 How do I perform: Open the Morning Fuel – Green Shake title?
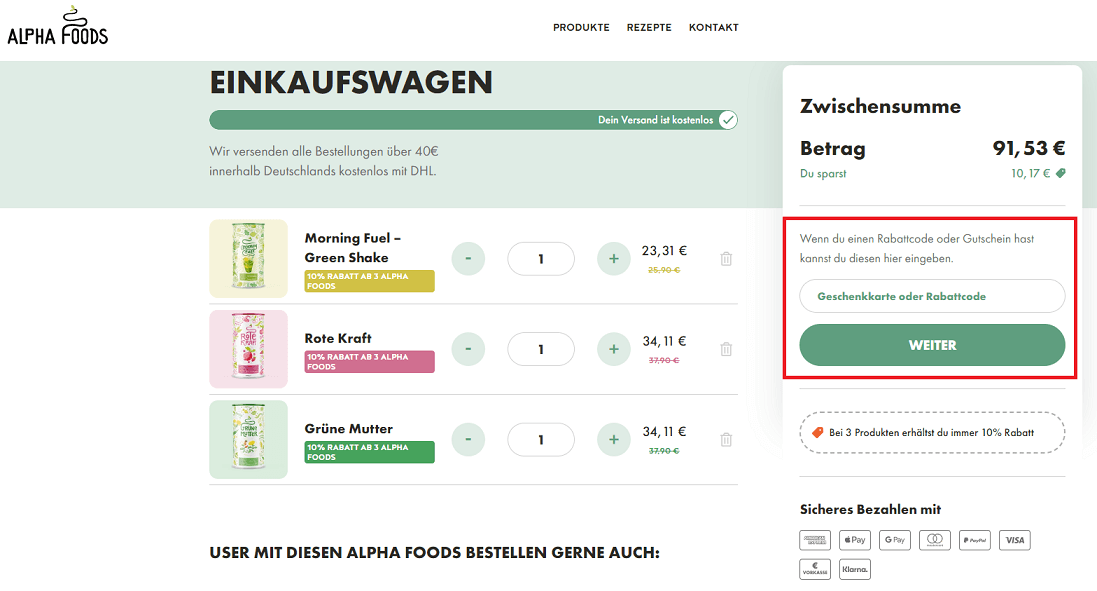click(x=353, y=248)
